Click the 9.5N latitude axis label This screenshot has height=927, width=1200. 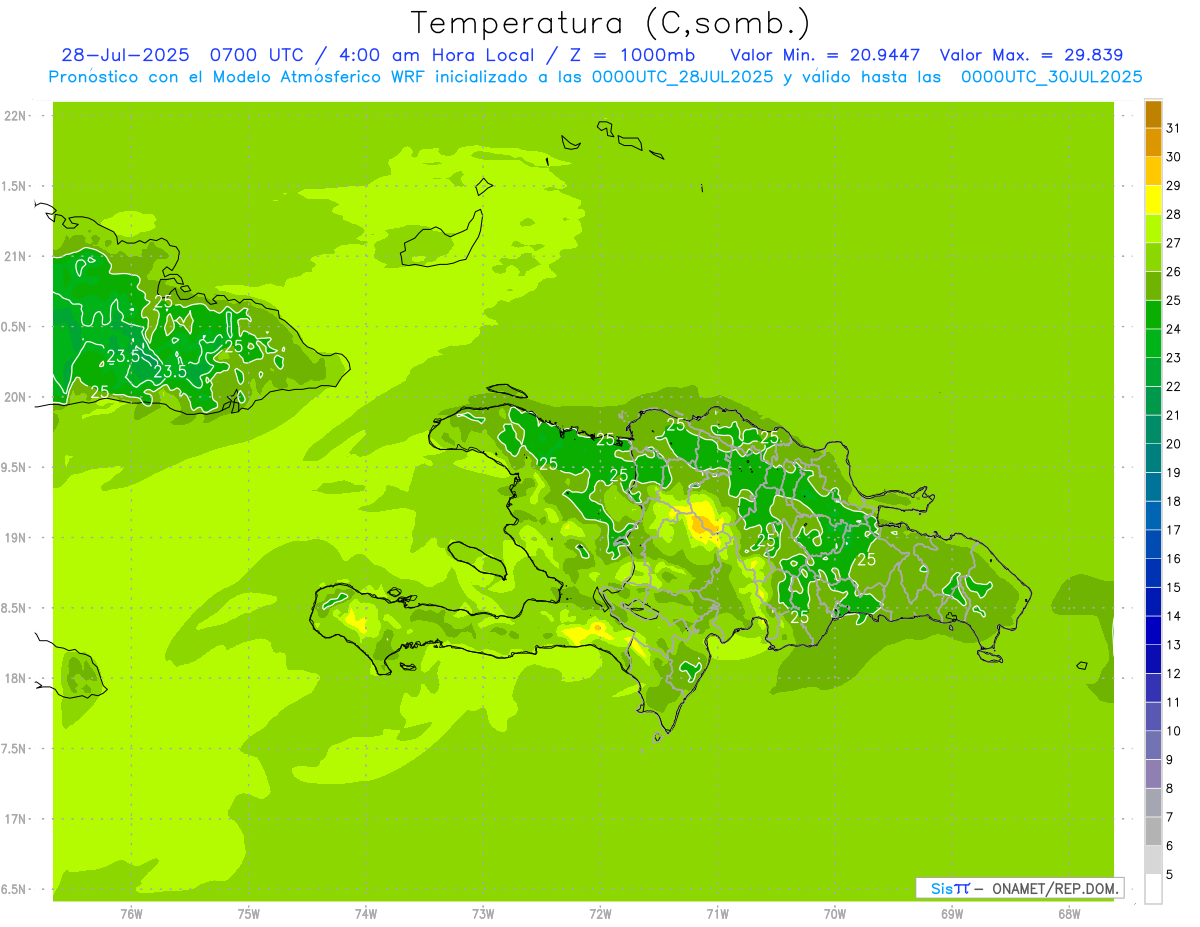[x=14, y=467]
